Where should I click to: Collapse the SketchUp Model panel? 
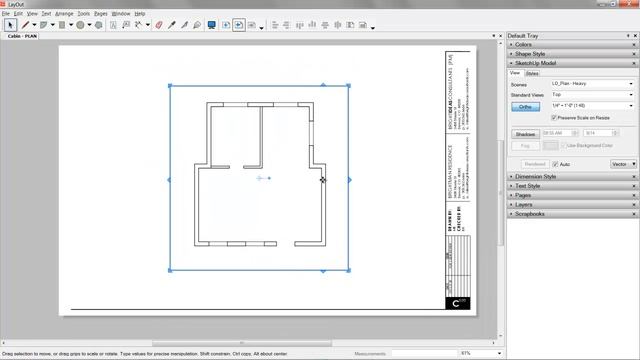click(535, 63)
